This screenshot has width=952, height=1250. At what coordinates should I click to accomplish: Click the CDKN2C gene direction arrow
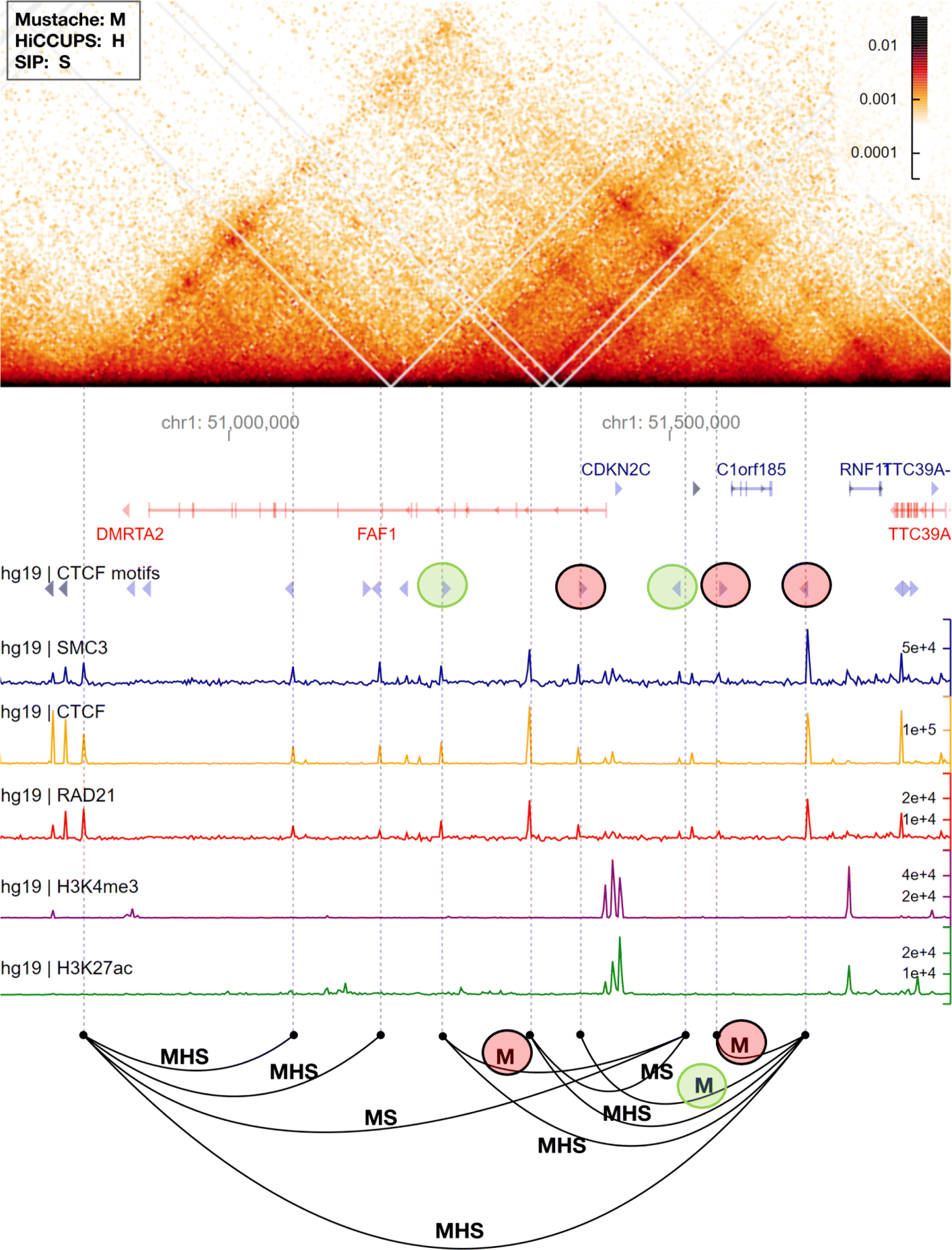click(618, 489)
